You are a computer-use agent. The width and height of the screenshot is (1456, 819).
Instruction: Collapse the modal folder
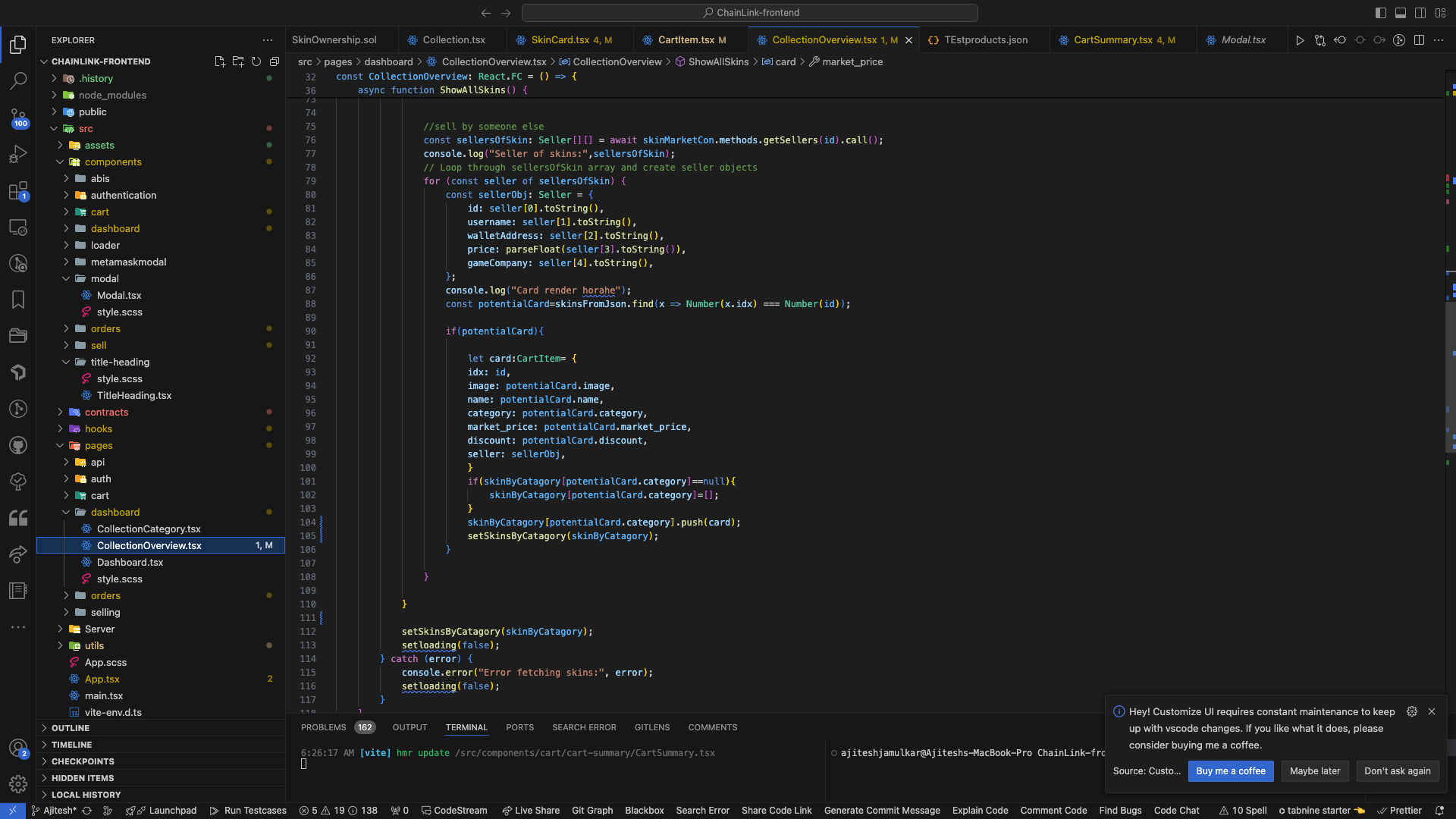[105, 278]
